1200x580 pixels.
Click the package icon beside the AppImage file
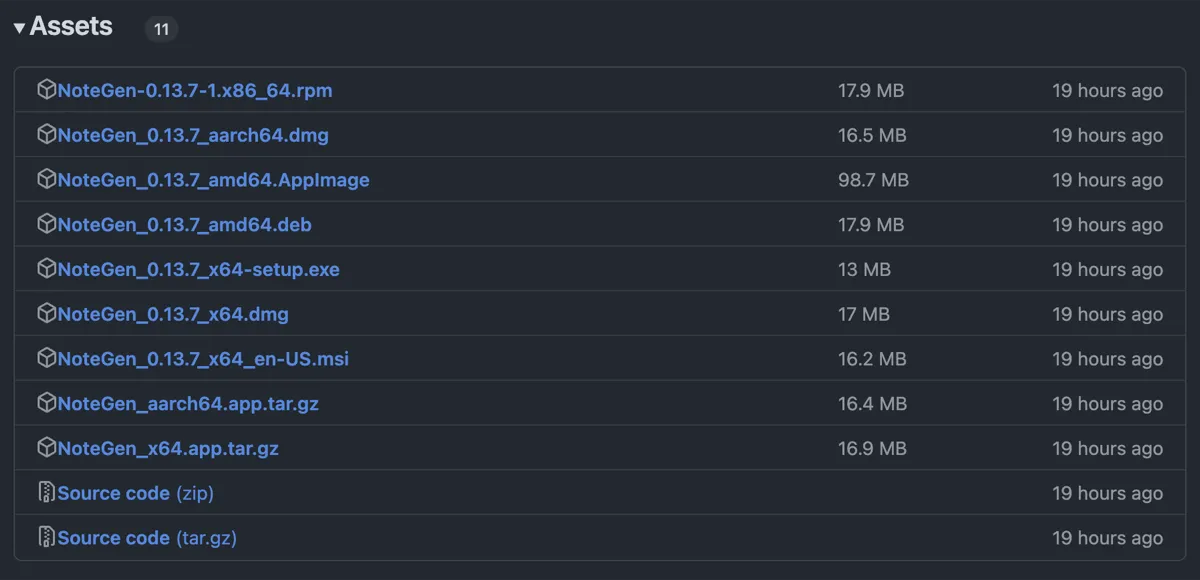point(46,180)
